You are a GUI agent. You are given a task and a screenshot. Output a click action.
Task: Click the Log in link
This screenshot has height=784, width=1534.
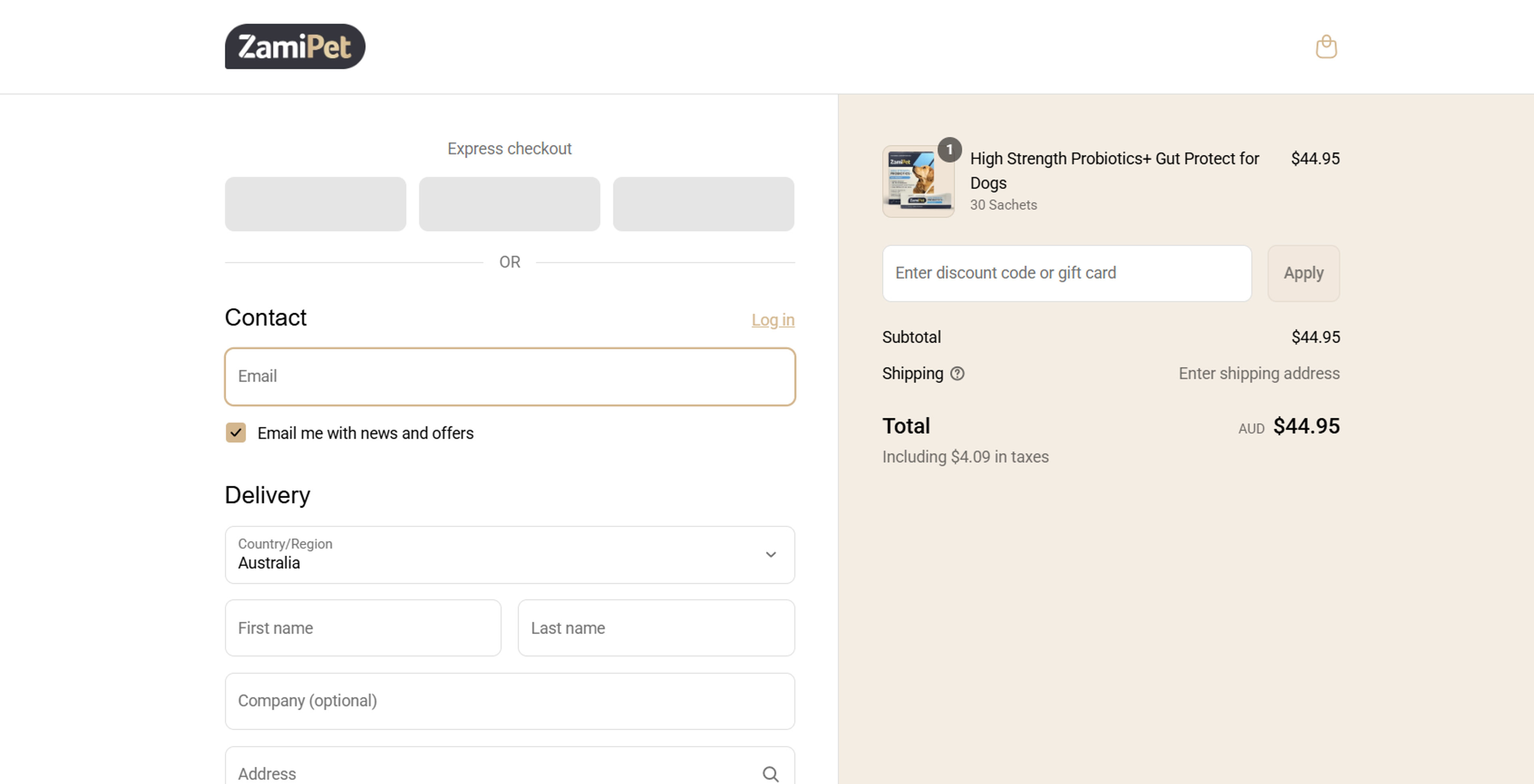(772, 320)
